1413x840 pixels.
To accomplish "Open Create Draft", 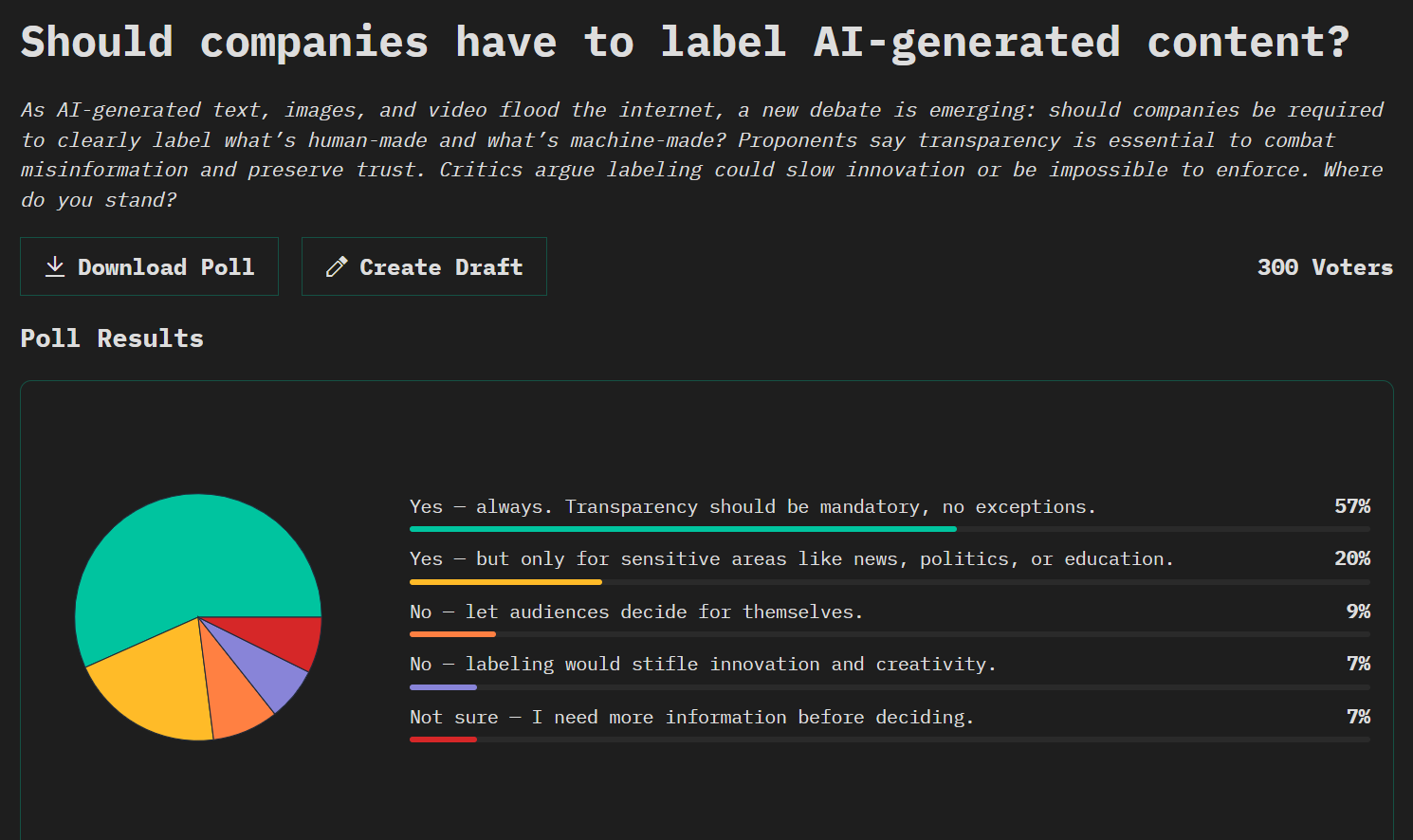I will click(x=424, y=266).
